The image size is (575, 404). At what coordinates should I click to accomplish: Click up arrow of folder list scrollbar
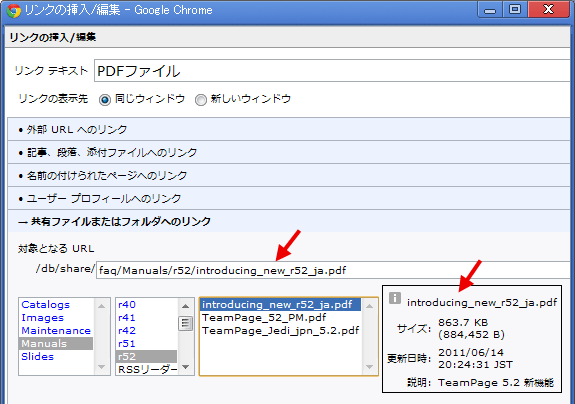click(x=102, y=306)
